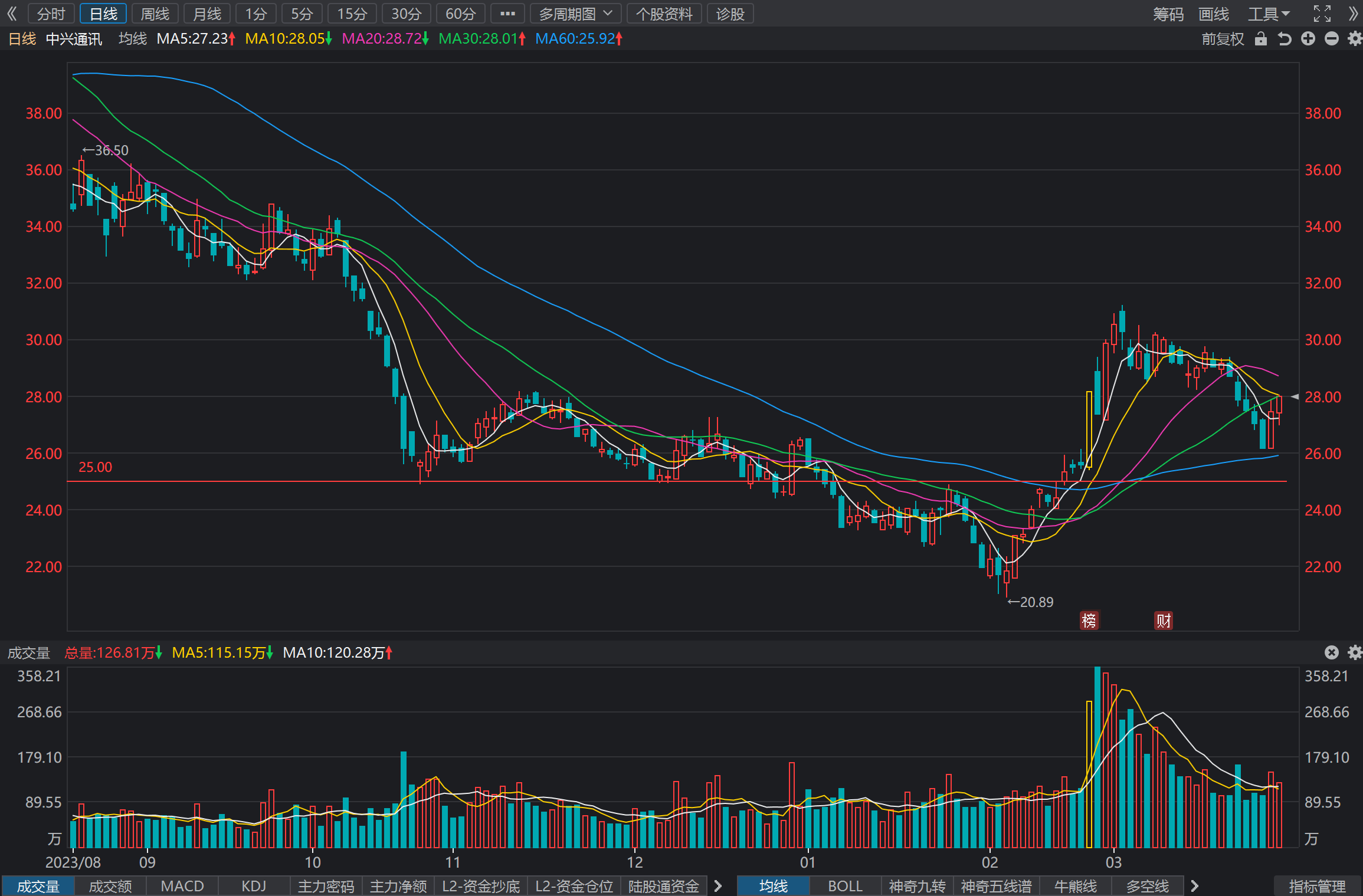Select 30分 minute period
1363x896 pixels.
coord(407,14)
